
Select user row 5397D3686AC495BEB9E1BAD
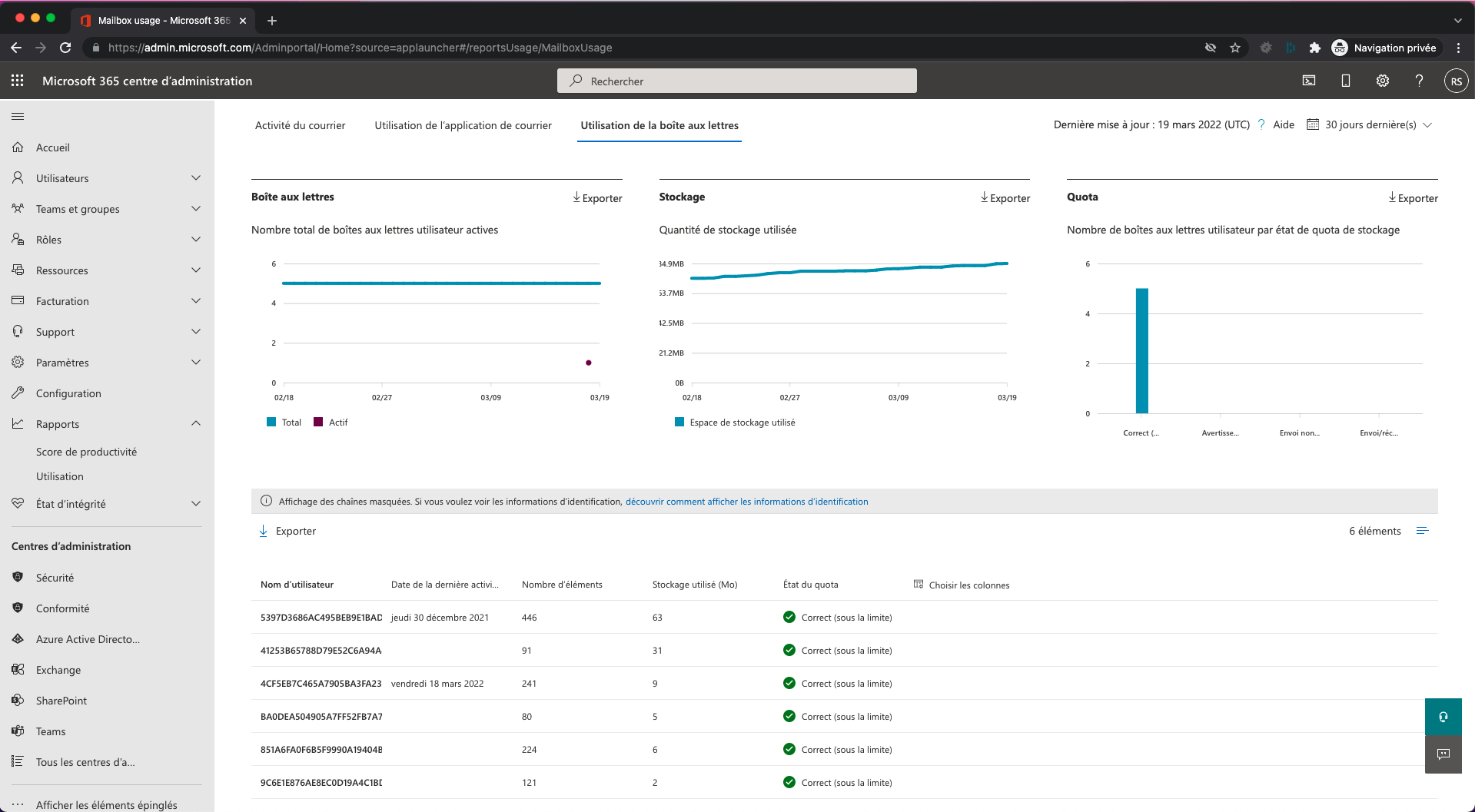pos(844,617)
